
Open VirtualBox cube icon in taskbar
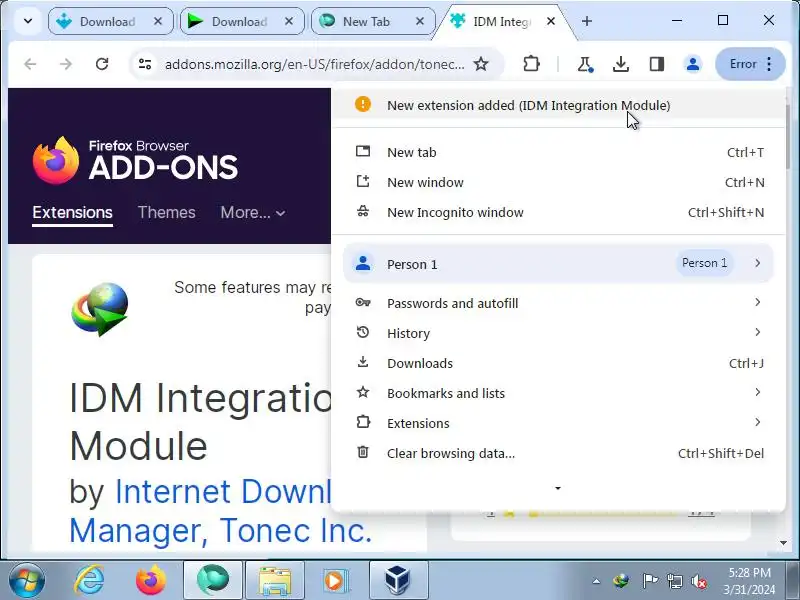pyautogui.click(x=398, y=580)
